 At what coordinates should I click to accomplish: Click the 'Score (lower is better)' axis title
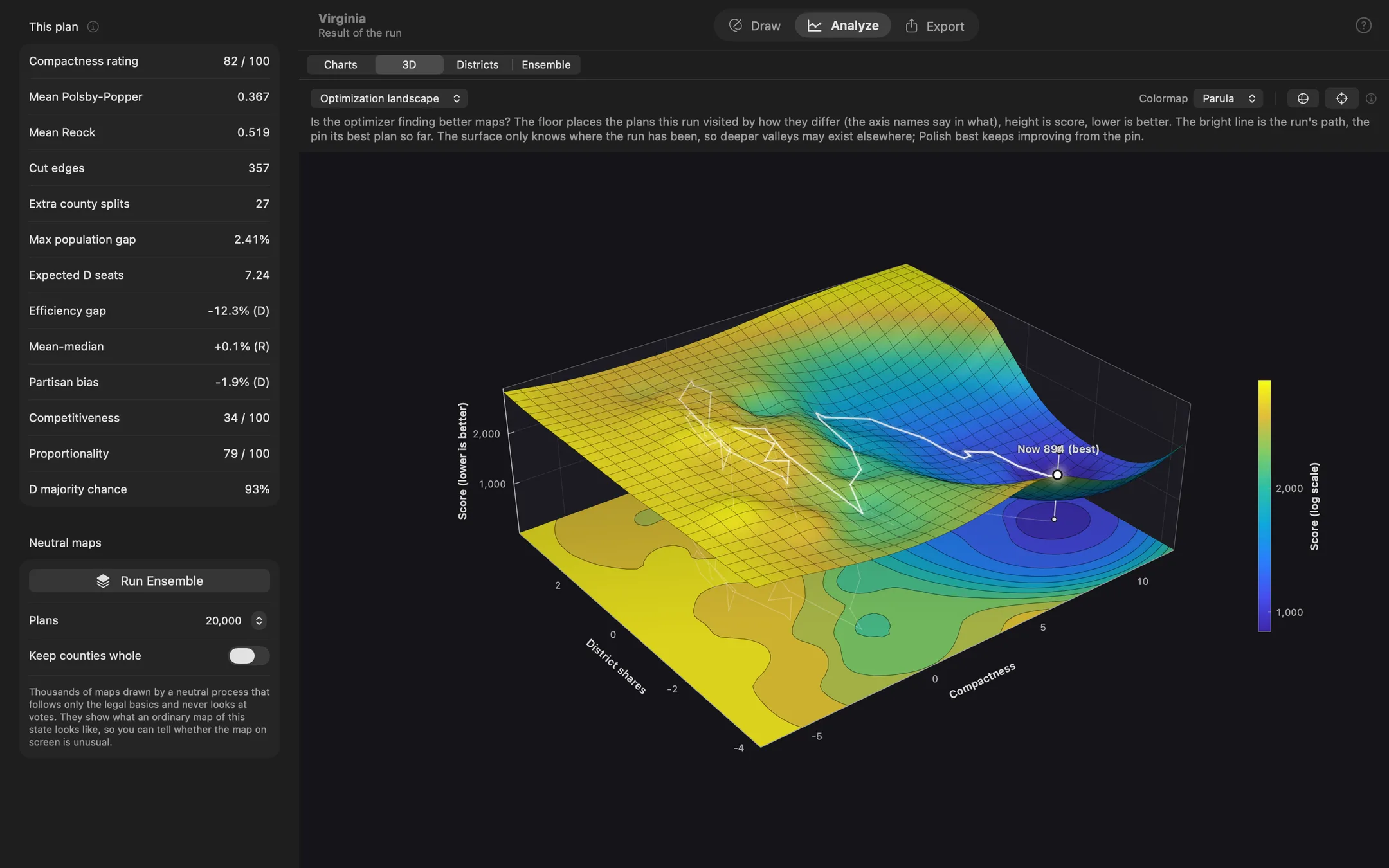[462, 461]
